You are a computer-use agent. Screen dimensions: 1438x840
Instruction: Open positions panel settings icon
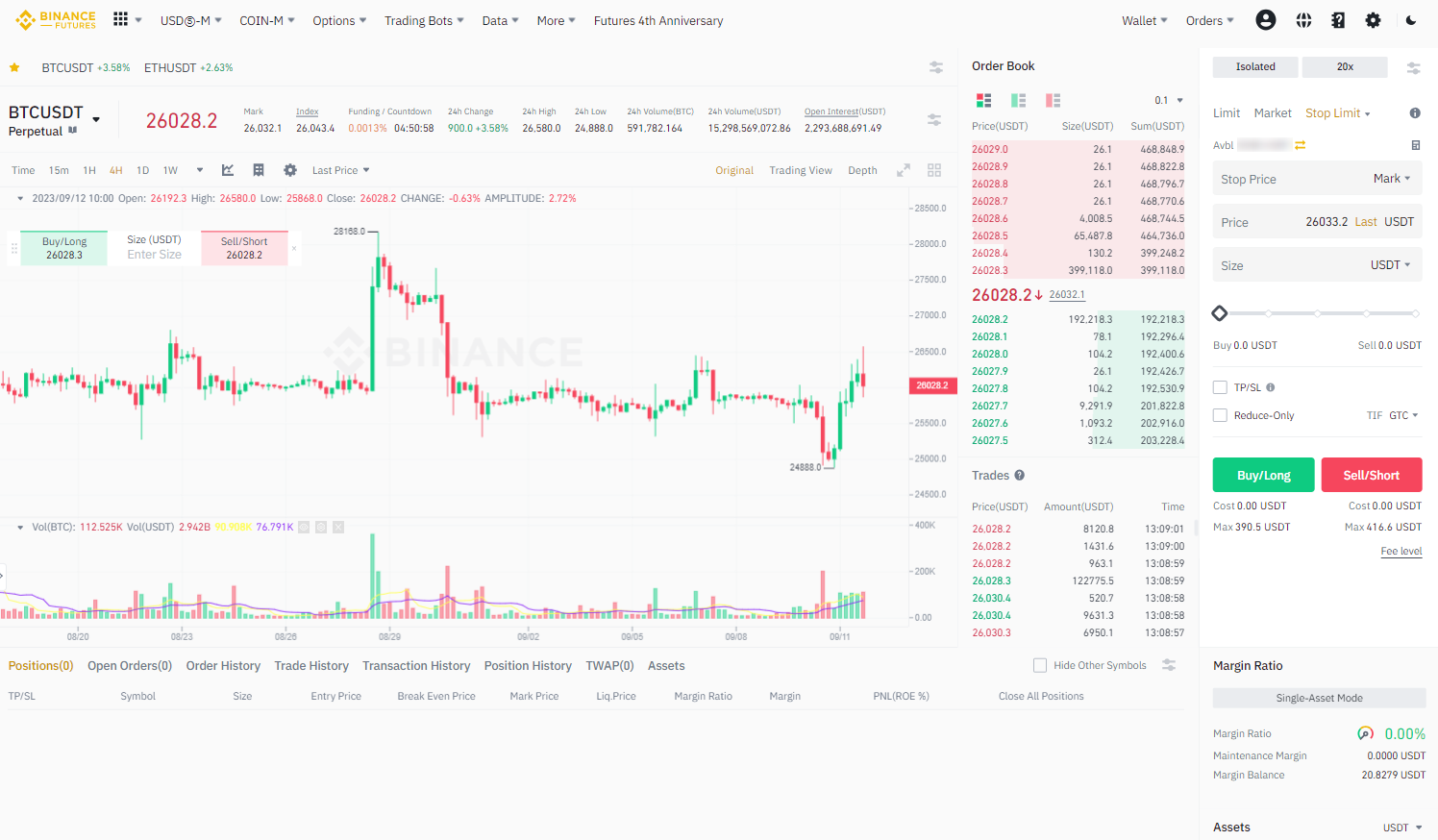[1169, 665]
